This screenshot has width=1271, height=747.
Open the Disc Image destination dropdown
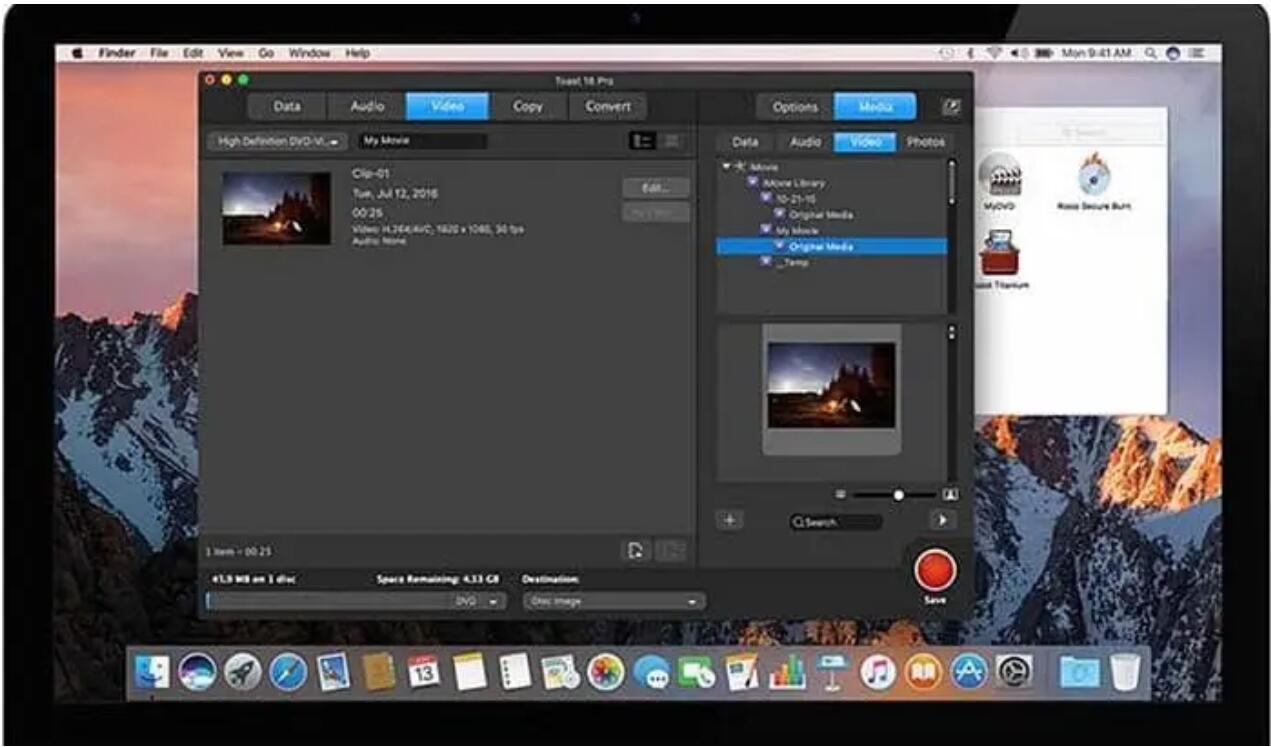coord(612,601)
